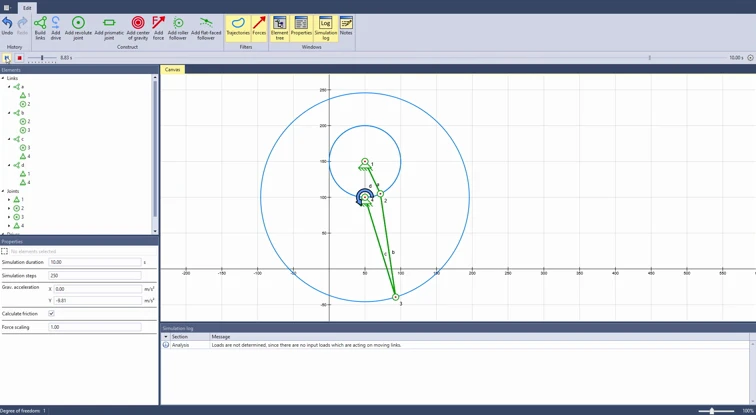This screenshot has height=415, width=756.
Task: Select joint 3 under link b
Action: 25,130
